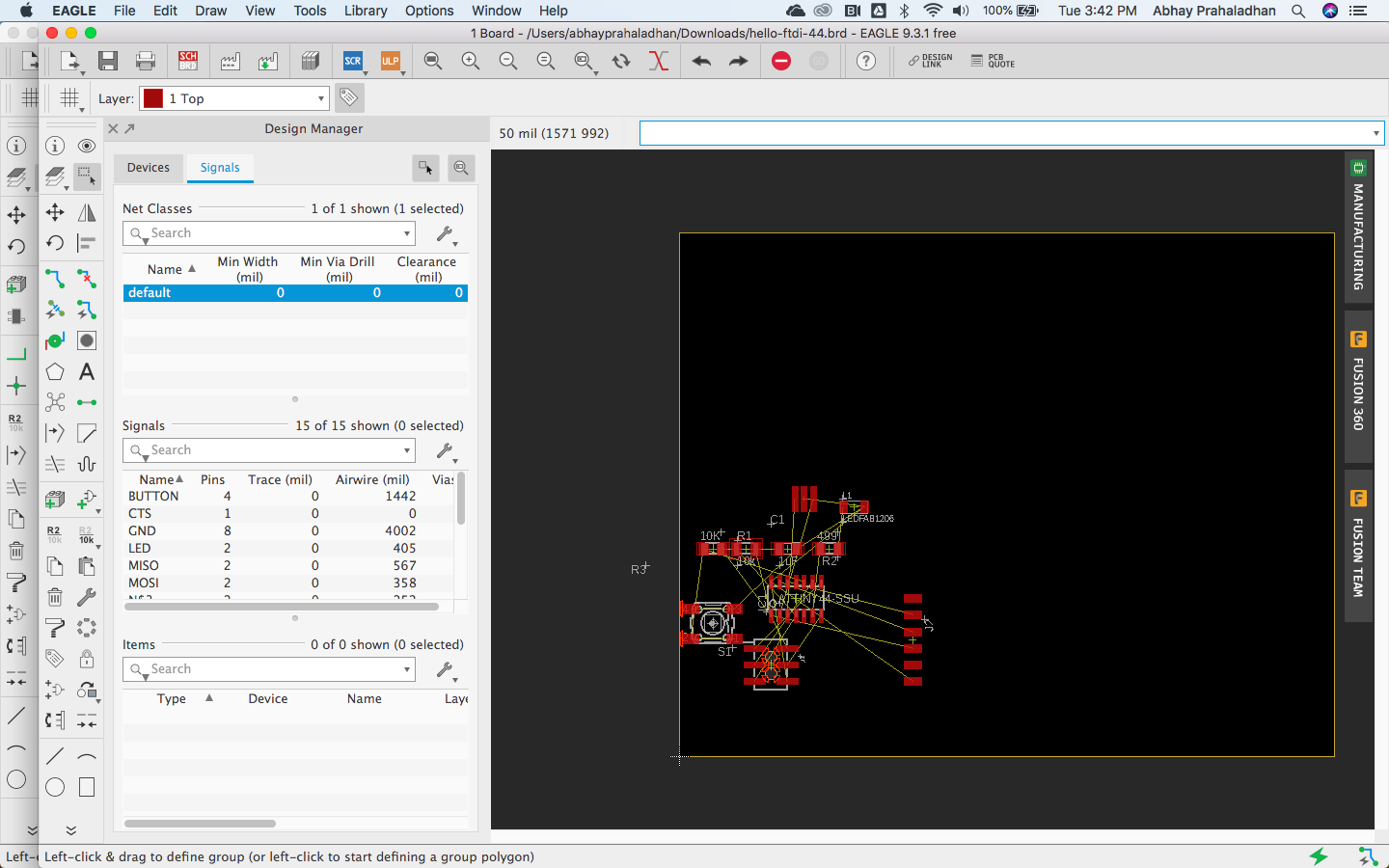Select the Route airwire tool

[55, 279]
